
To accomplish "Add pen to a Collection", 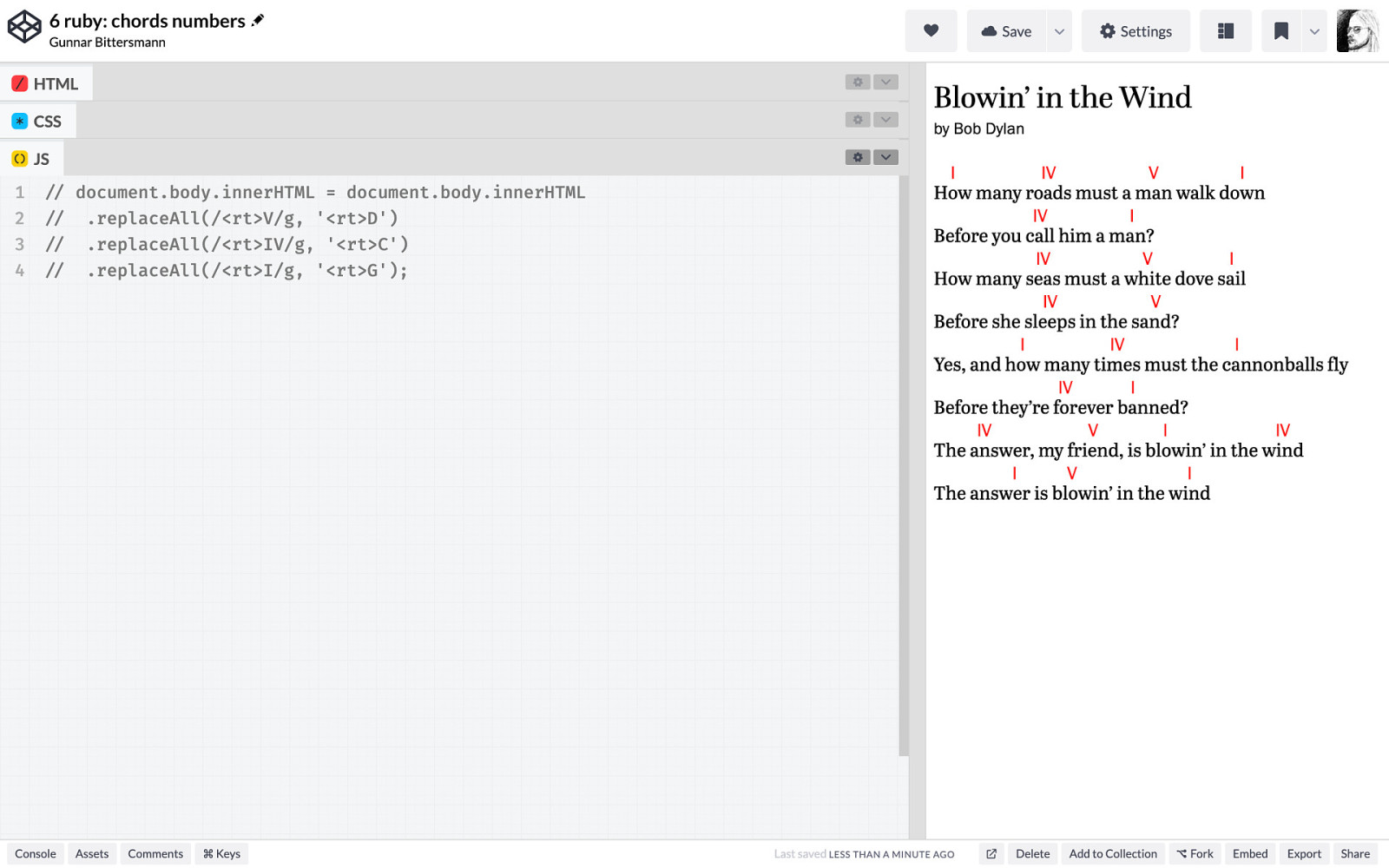I will pyautogui.click(x=1113, y=853).
